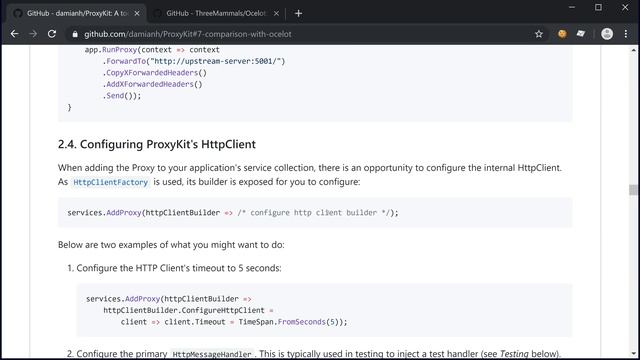Viewport: 640px width, 360px height.
Task: Follow the HttpClientFactory link
Action: 110,182
